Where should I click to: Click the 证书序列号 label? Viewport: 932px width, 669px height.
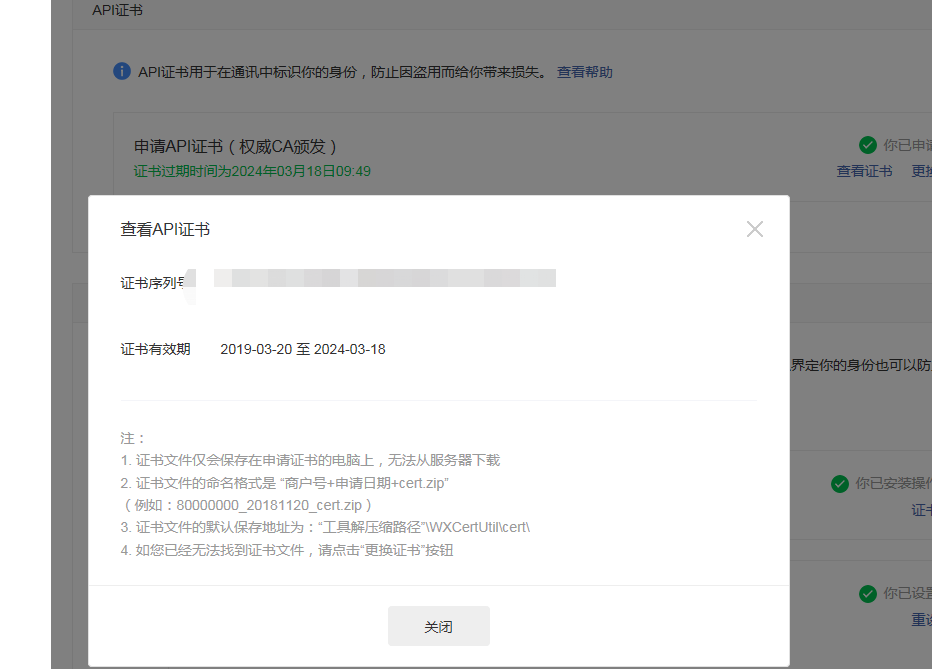155,283
